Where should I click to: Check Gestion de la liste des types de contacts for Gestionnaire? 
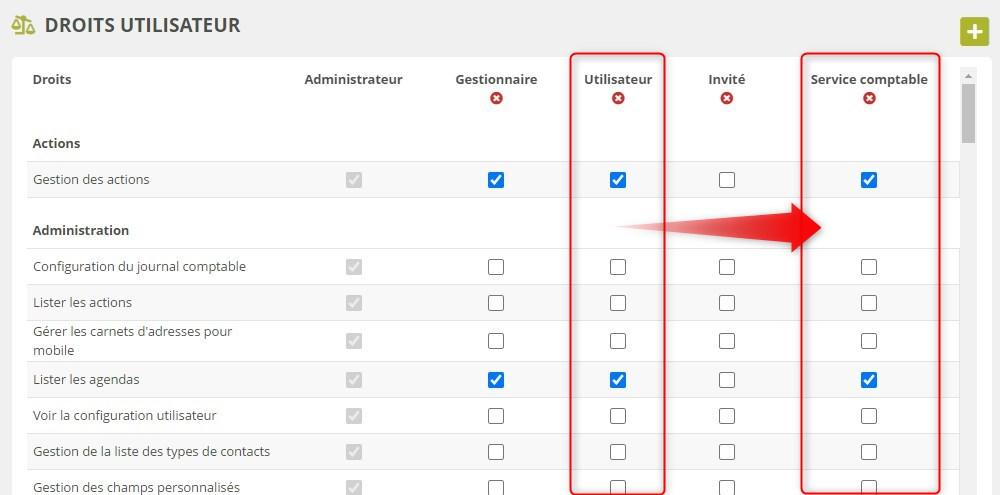(496, 452)
